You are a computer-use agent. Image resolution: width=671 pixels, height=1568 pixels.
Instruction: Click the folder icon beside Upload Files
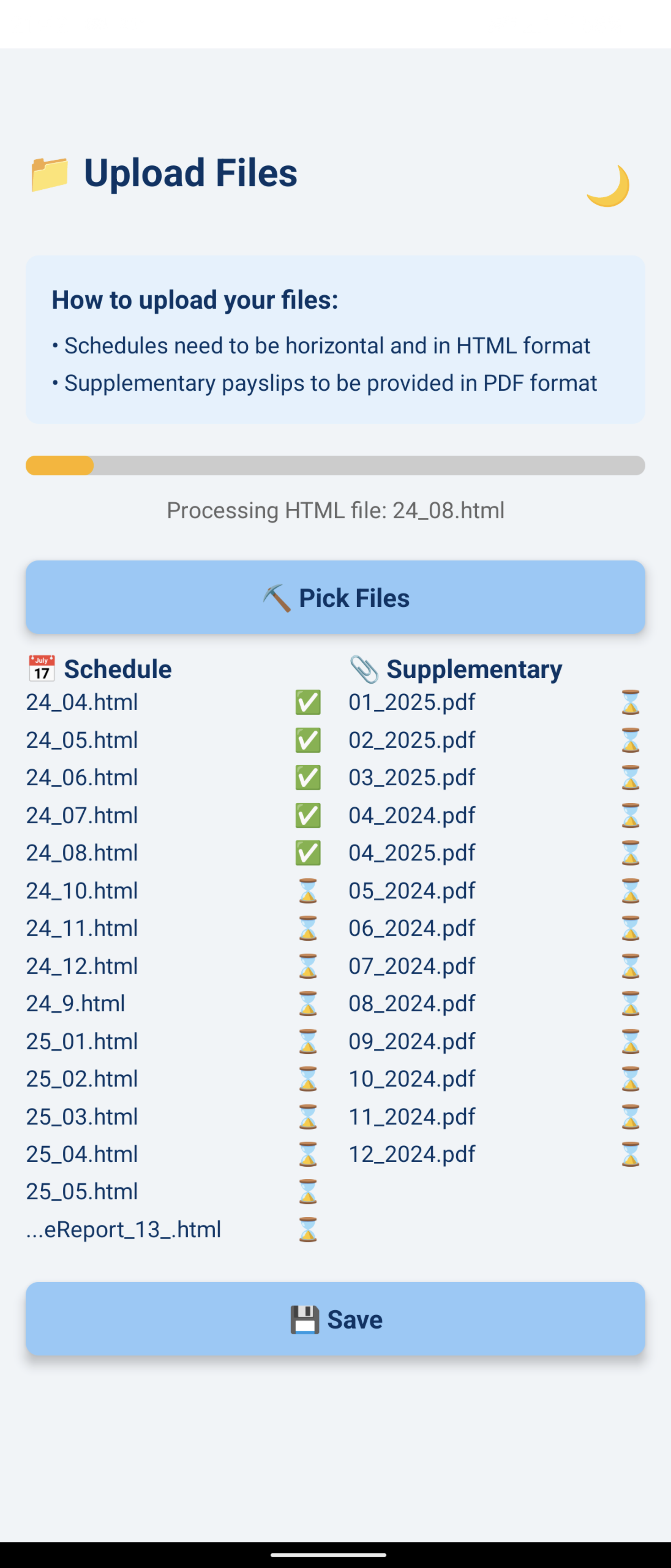(x=49, y=174)
